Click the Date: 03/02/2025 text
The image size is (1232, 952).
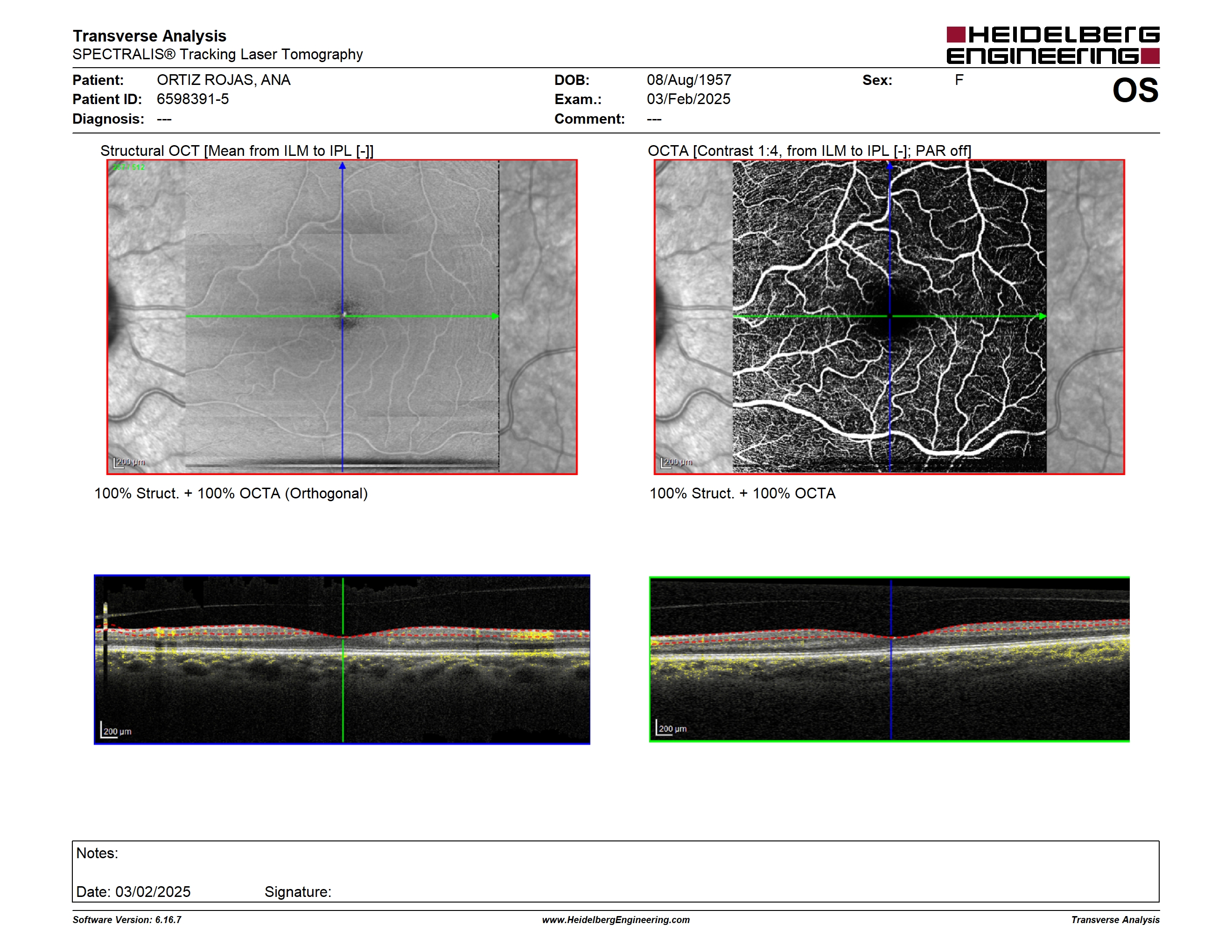[x=133, y=892]
